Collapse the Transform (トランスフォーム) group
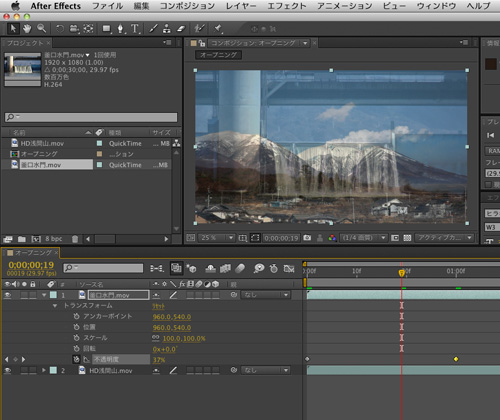 55,306
